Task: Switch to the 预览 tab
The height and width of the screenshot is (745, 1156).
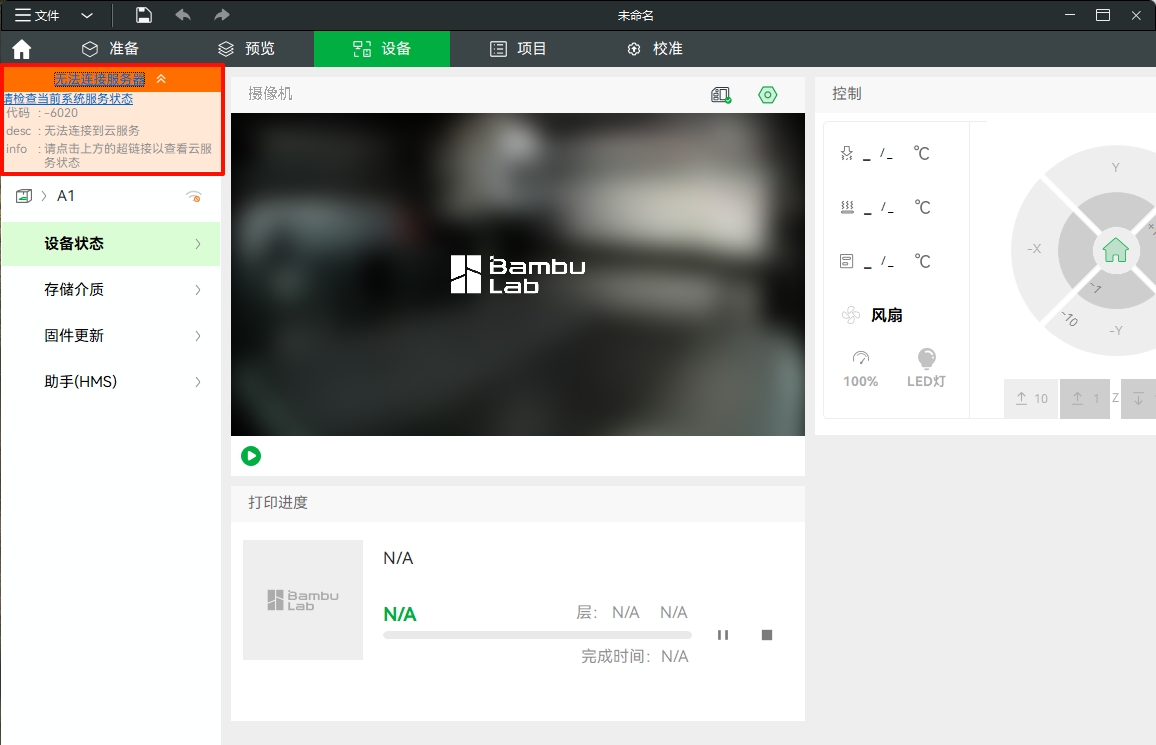Action: (x=246, y=49)
